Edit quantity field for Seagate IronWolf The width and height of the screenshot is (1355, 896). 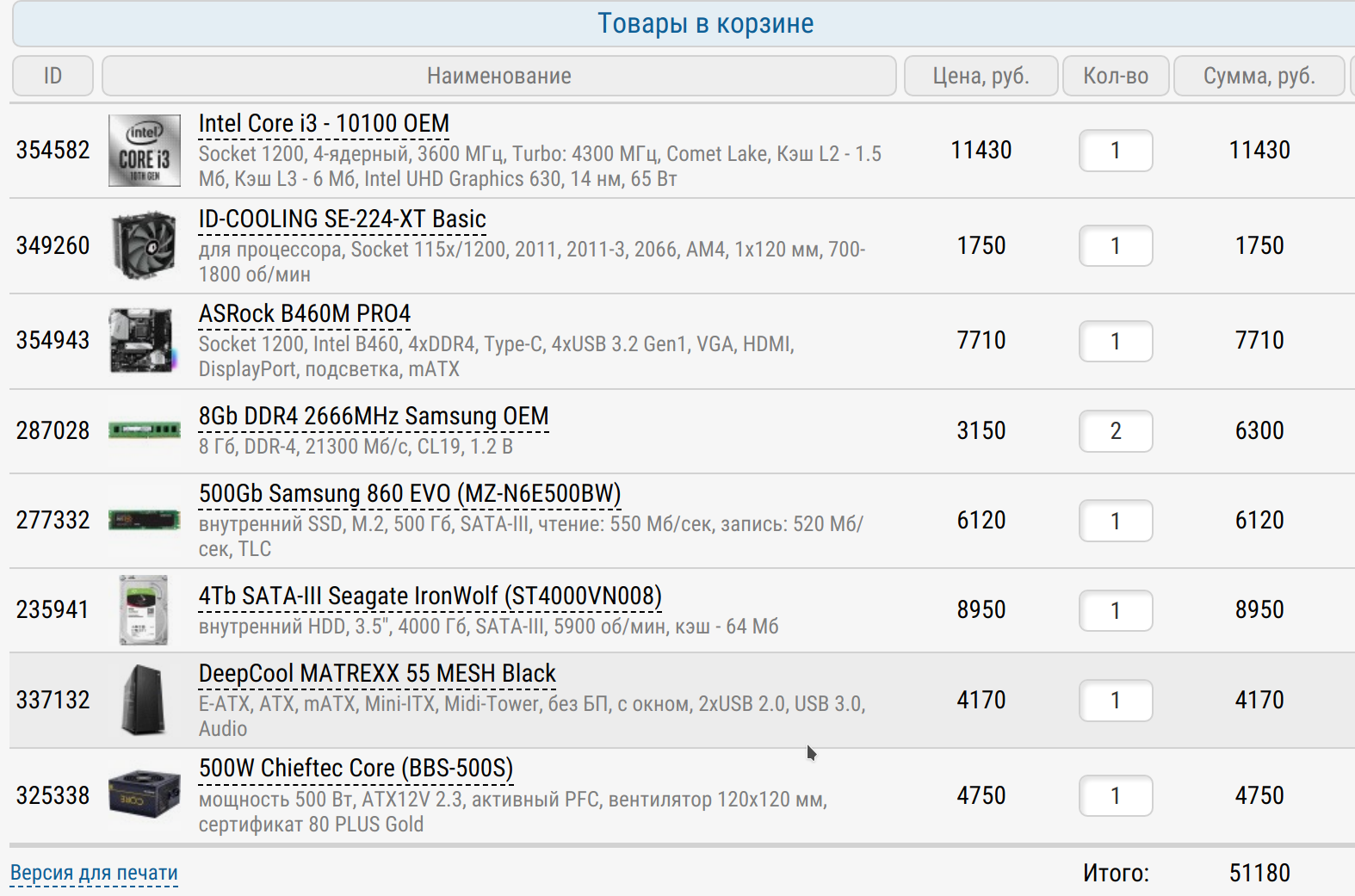click(x=1116, y=611)
